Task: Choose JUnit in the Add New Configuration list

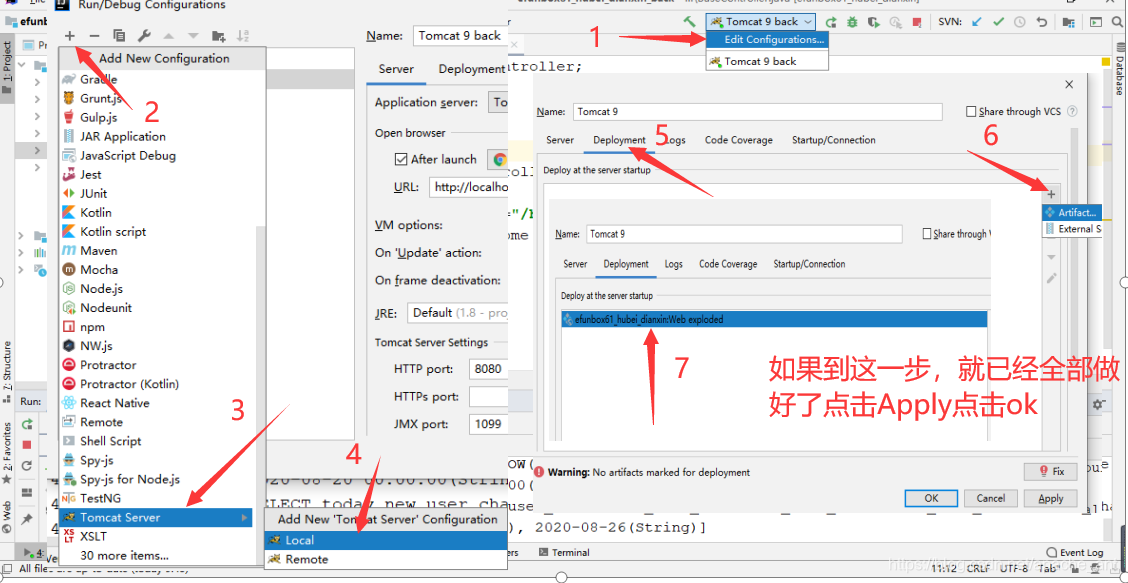Action: pyautogui.click(x=94, y=193)
